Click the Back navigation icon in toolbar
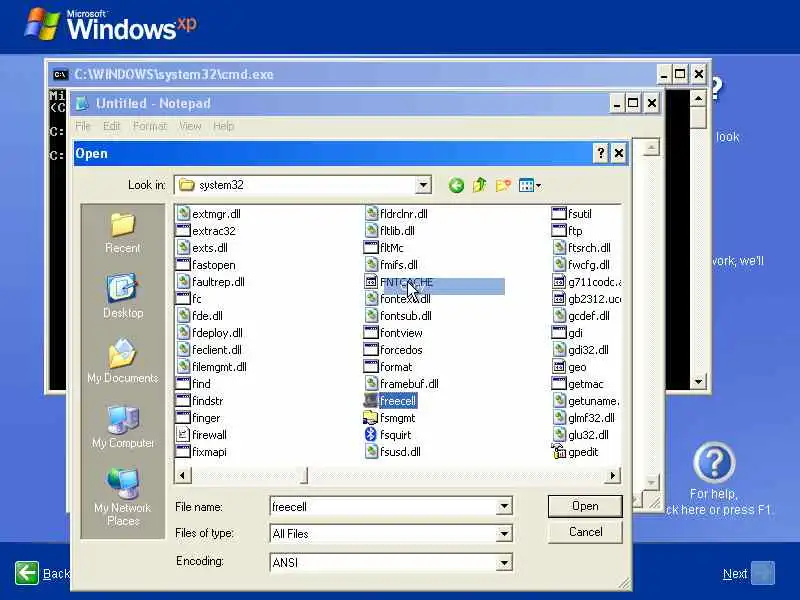This screenshot has height=600, width=800. point(456,185)
